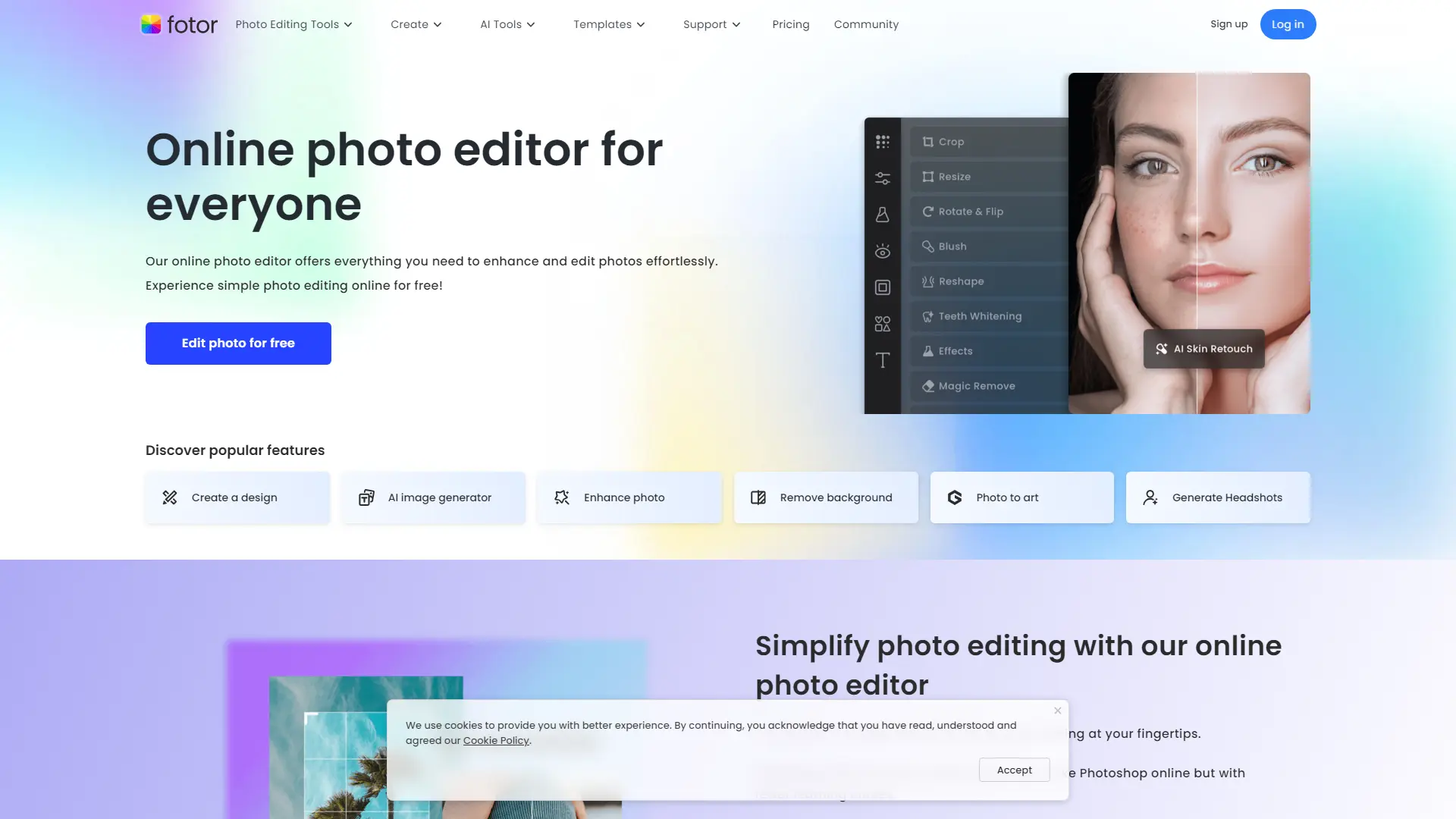Open the Create dropdown menu
The height and width of the screenshot is (819, 1456).
click(416, 24)
